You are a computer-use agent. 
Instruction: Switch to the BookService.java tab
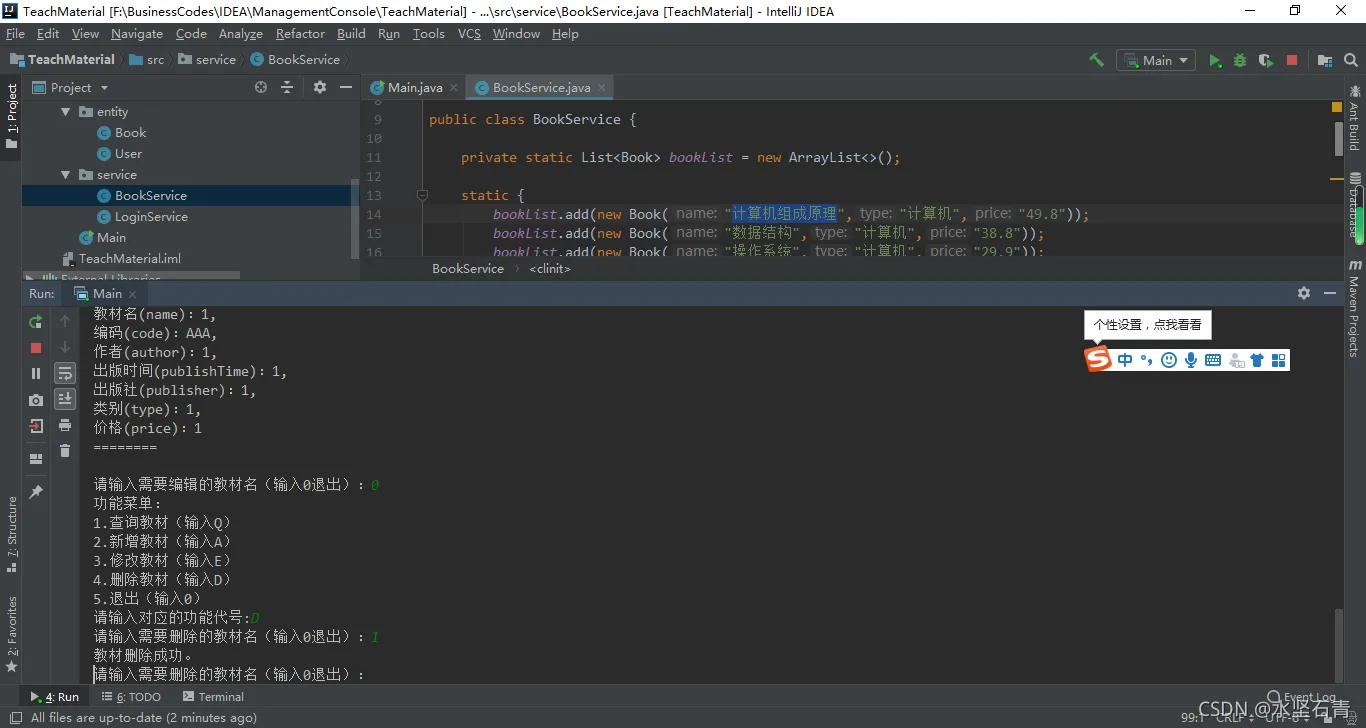[540, 87]
